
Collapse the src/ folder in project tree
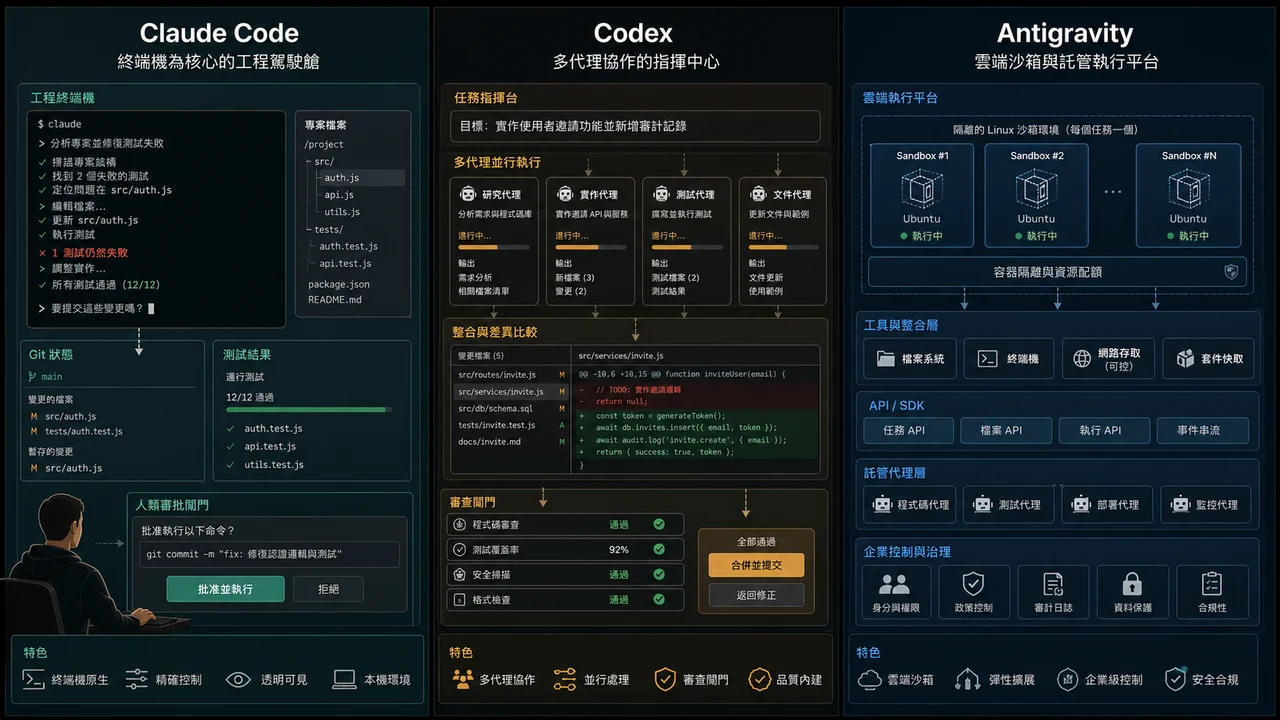click(x=323, y=161)
